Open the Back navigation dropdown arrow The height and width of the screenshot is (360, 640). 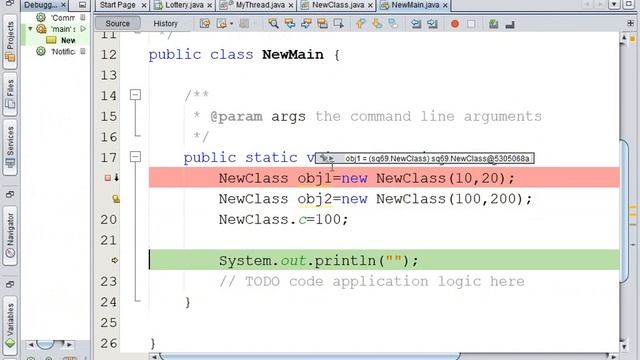pyautogui.click(x=231, y=24)
